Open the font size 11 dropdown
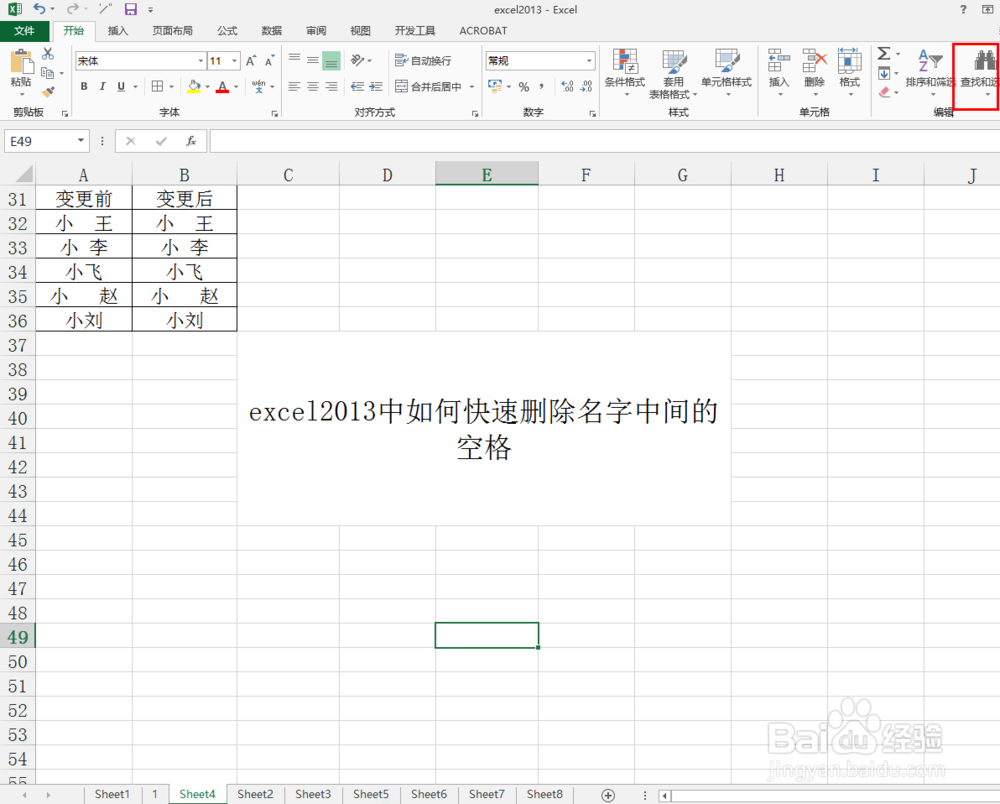The width and height of the screenshot is (1000, 804). coord(235,61)
